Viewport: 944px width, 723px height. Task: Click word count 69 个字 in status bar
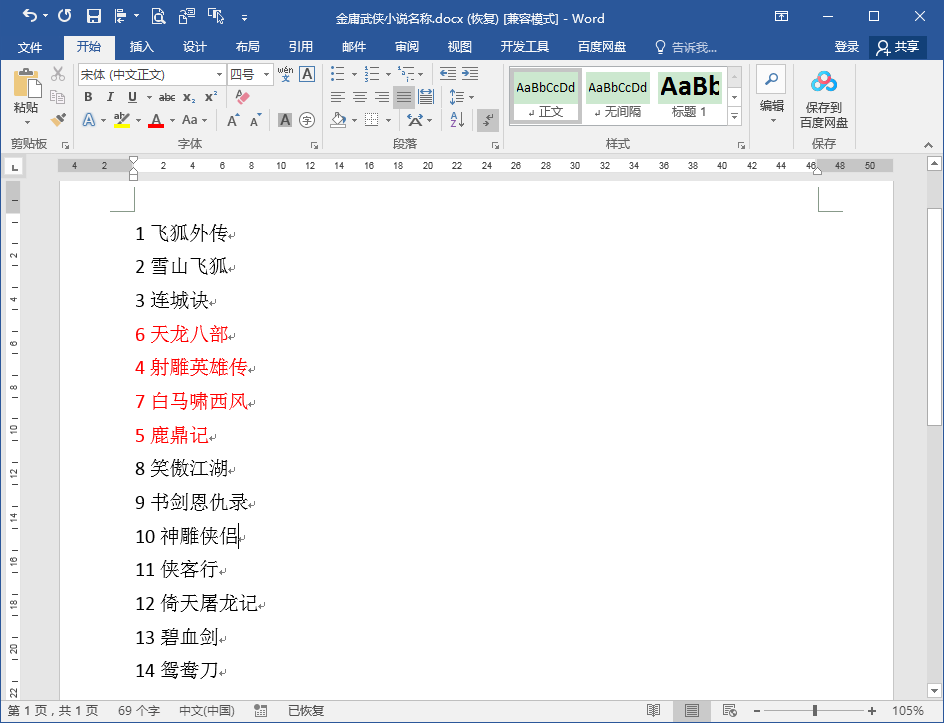tap(138, 711)
